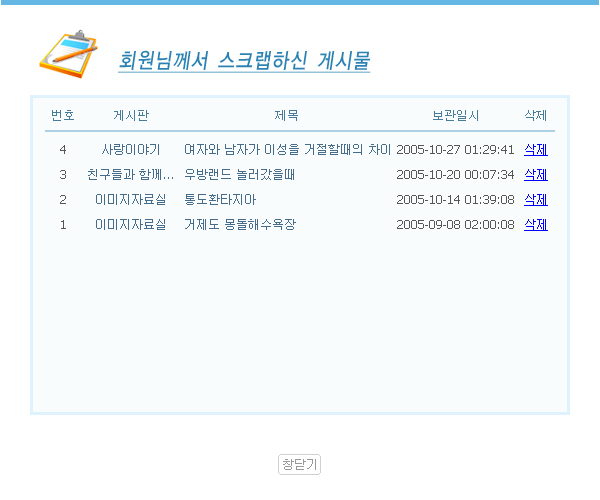Delete the 거제도 몽돌해수욕장 scrap entry

(536, 225)
